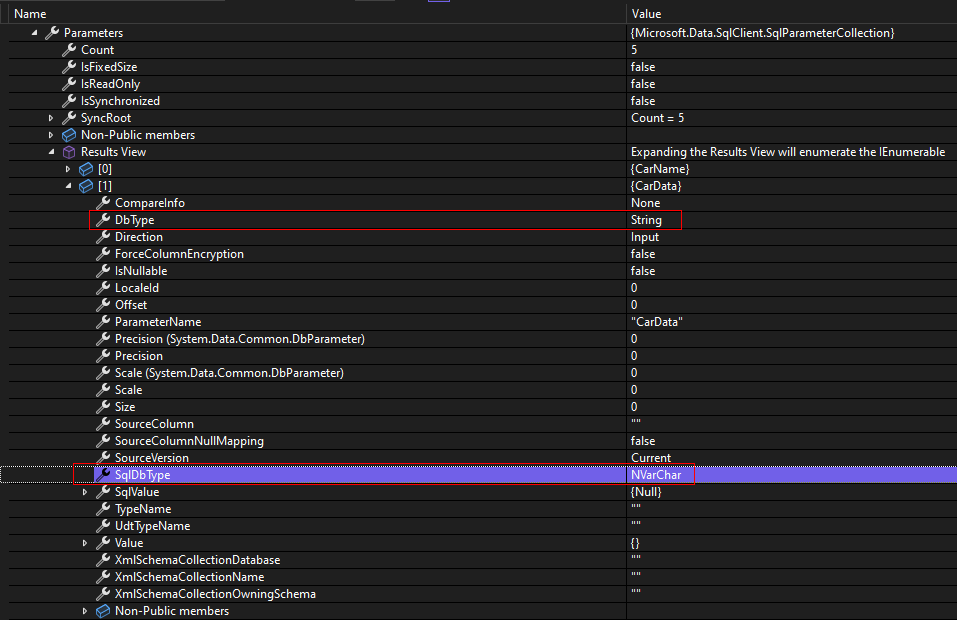Expand the SqlValue node

[x=85, y=491]
